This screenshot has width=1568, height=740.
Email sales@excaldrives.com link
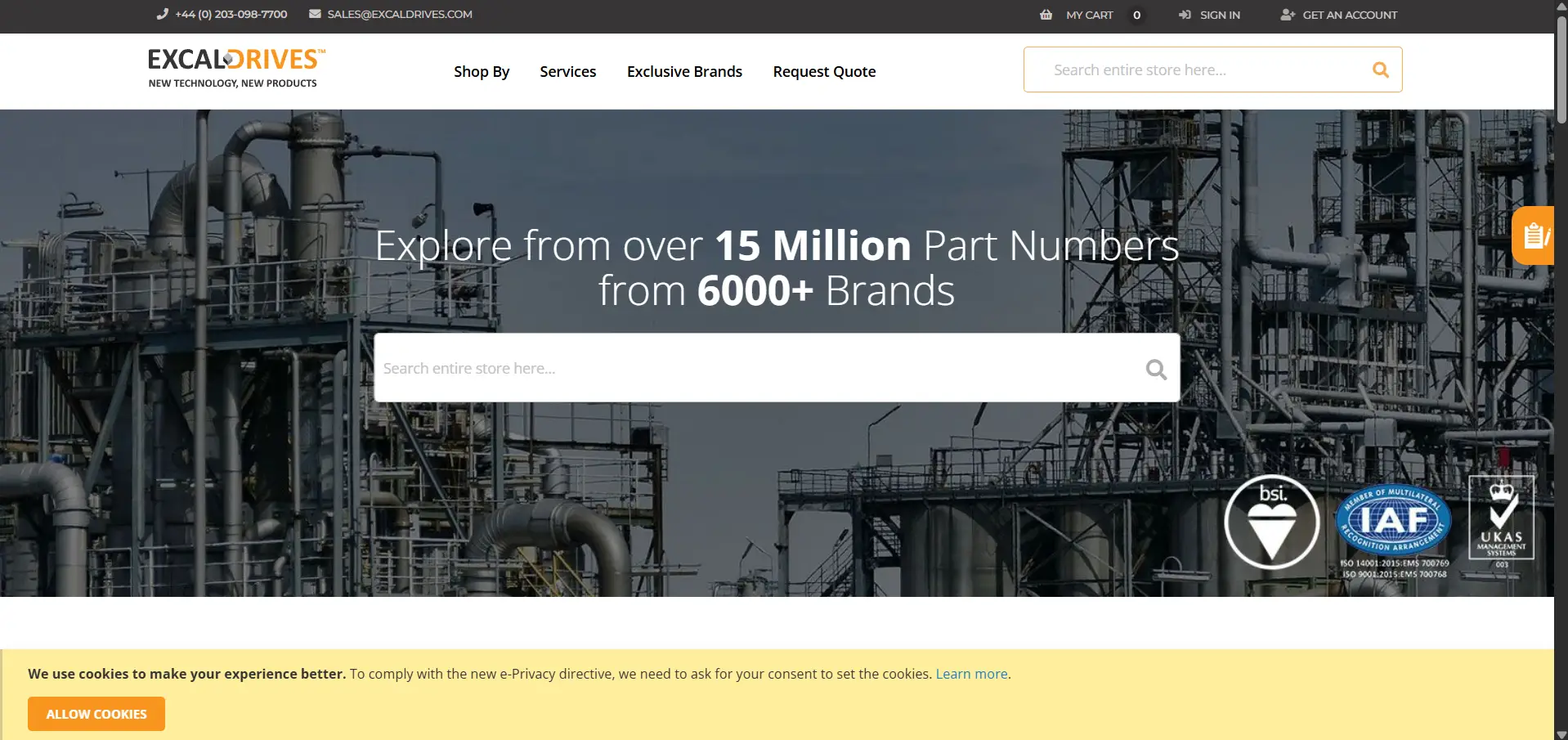[400, 14]
